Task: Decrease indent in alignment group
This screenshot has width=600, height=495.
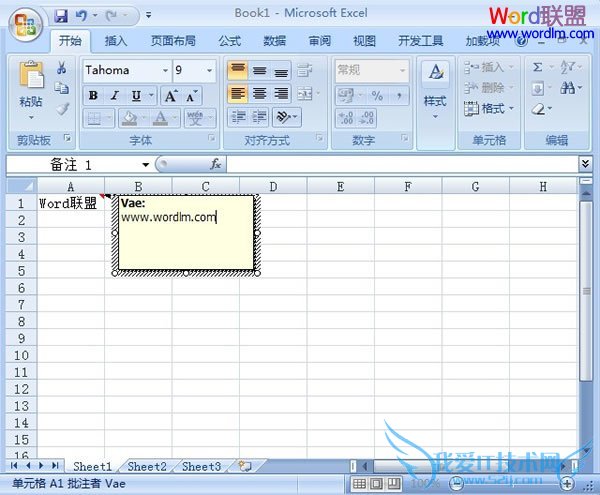Action: (238, 117)
